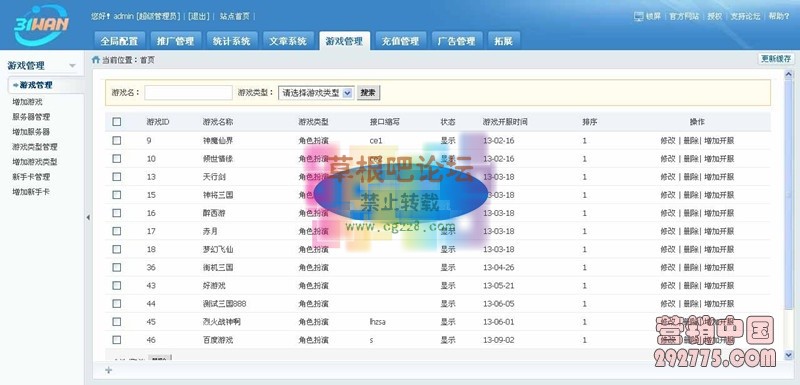
Task: Click the 首页 breadcrumb text
Action: [147, 60]
